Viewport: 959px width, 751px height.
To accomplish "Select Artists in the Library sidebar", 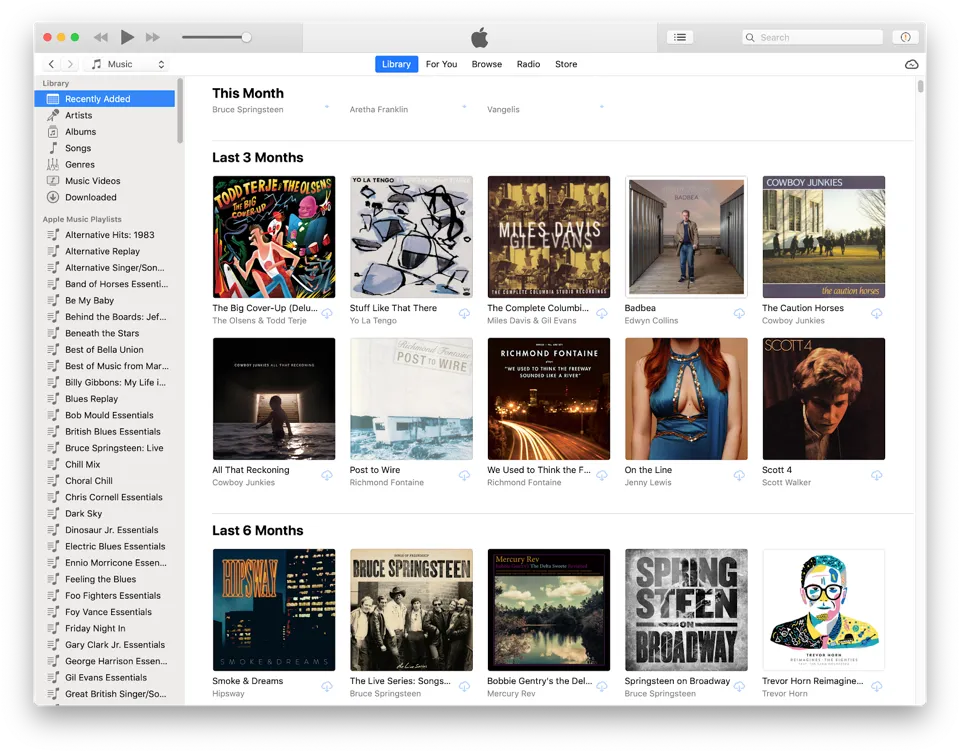I will click(105, 115).
